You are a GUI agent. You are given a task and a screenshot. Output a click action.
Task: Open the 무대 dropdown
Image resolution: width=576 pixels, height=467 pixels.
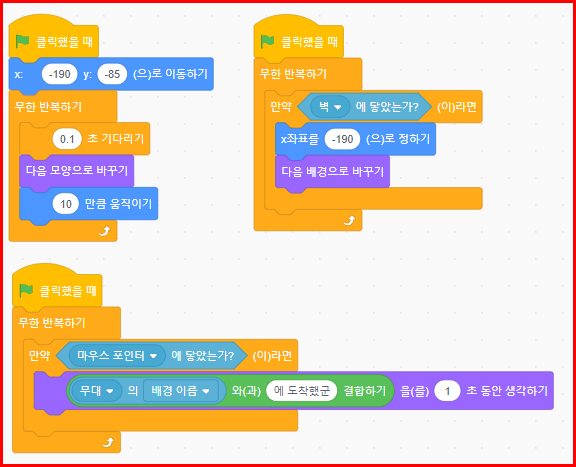click(x=97, y=391)
